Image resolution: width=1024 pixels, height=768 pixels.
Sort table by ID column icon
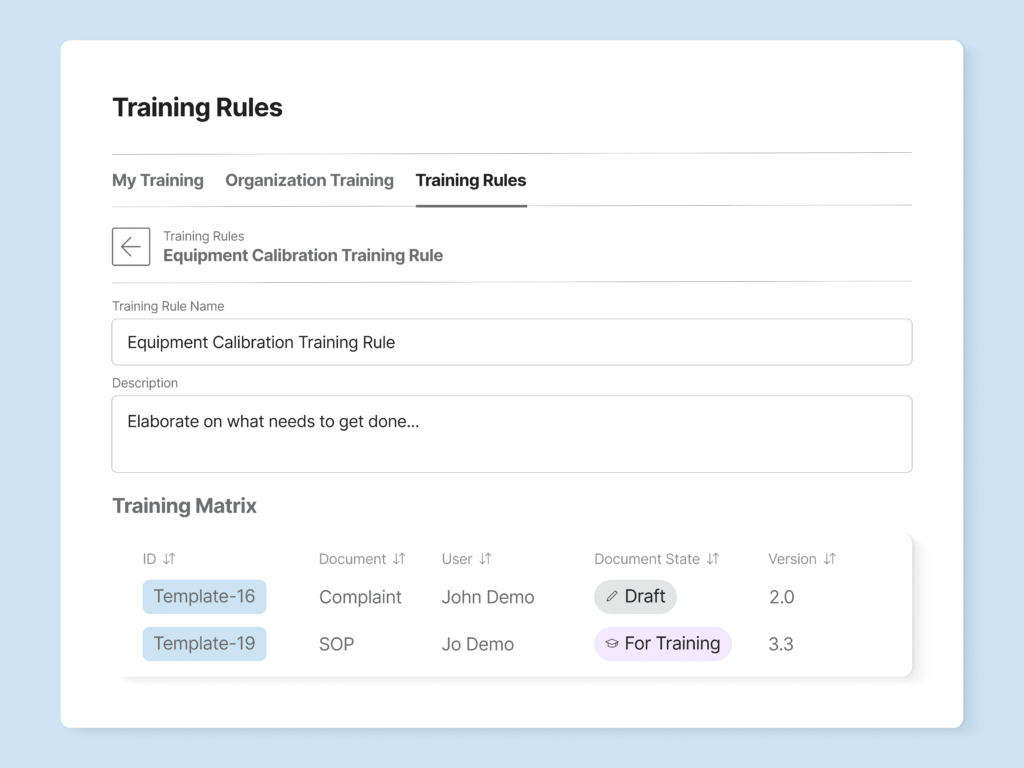169,559
